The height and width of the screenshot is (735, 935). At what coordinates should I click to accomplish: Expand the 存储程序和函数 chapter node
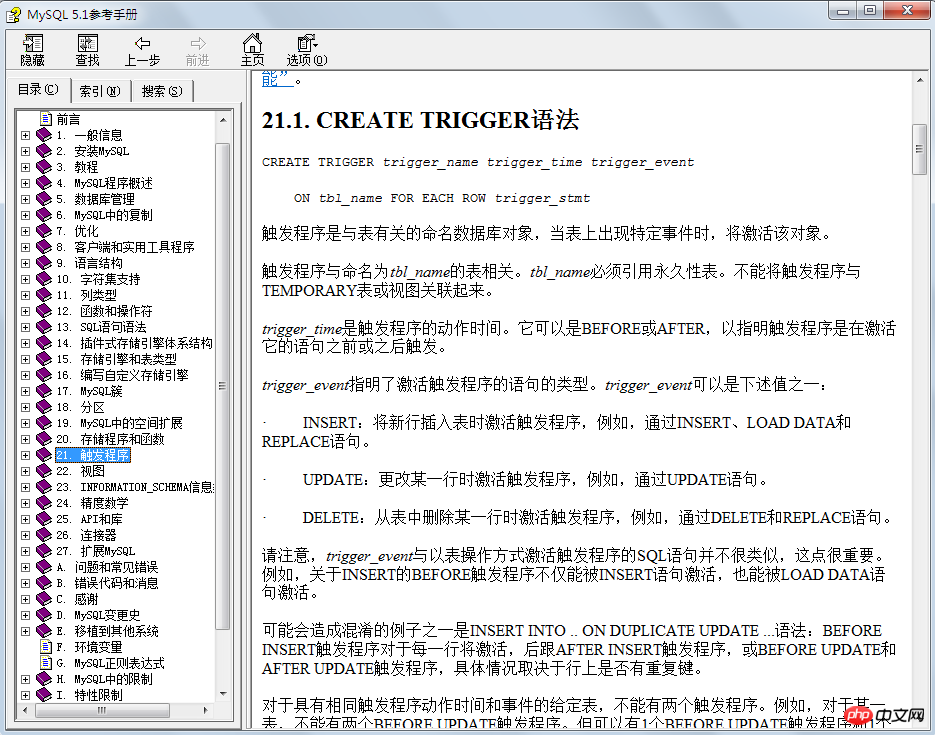click(x=25, y=439)
